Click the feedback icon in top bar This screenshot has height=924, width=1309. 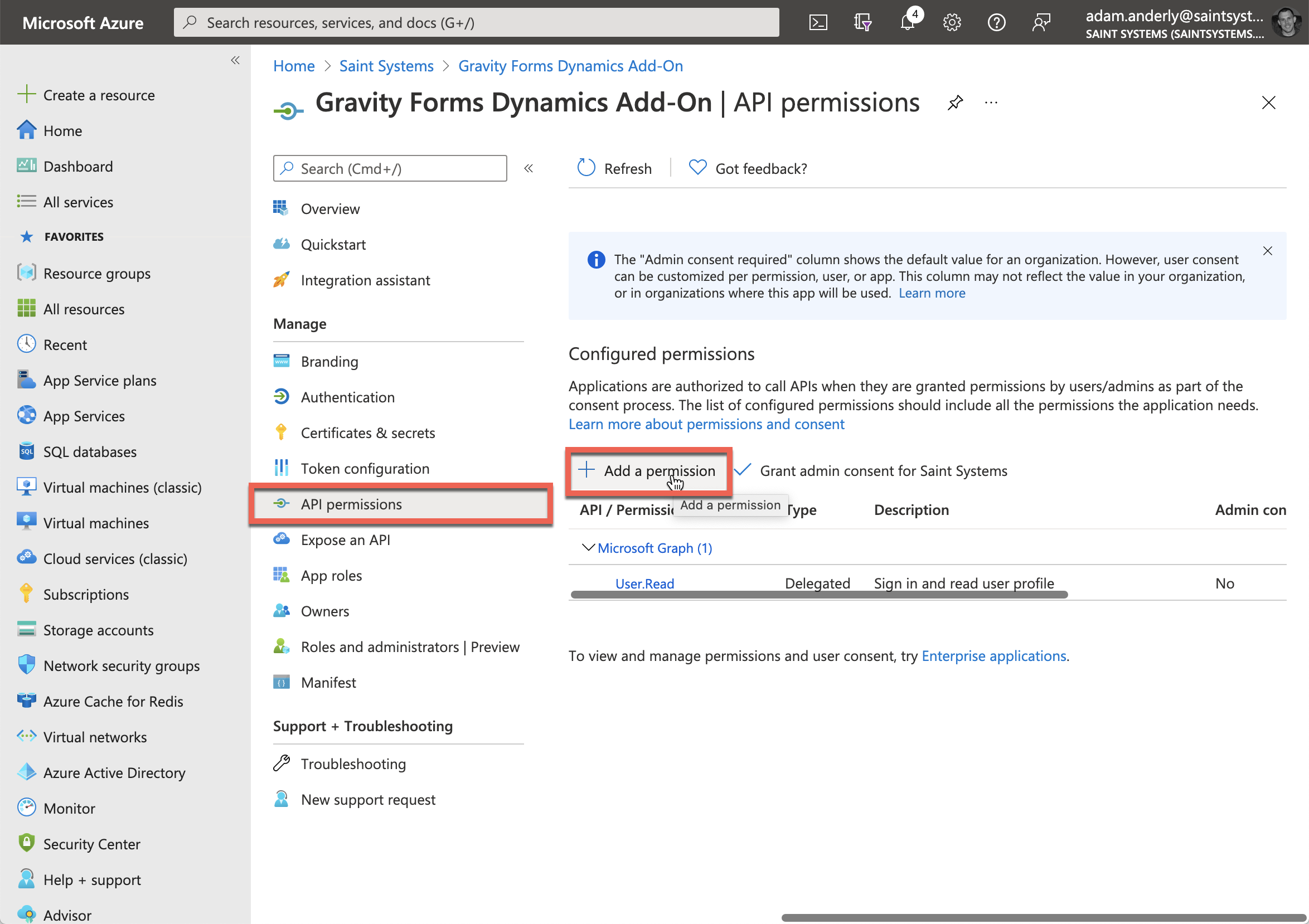click(x=1041, y=23)
